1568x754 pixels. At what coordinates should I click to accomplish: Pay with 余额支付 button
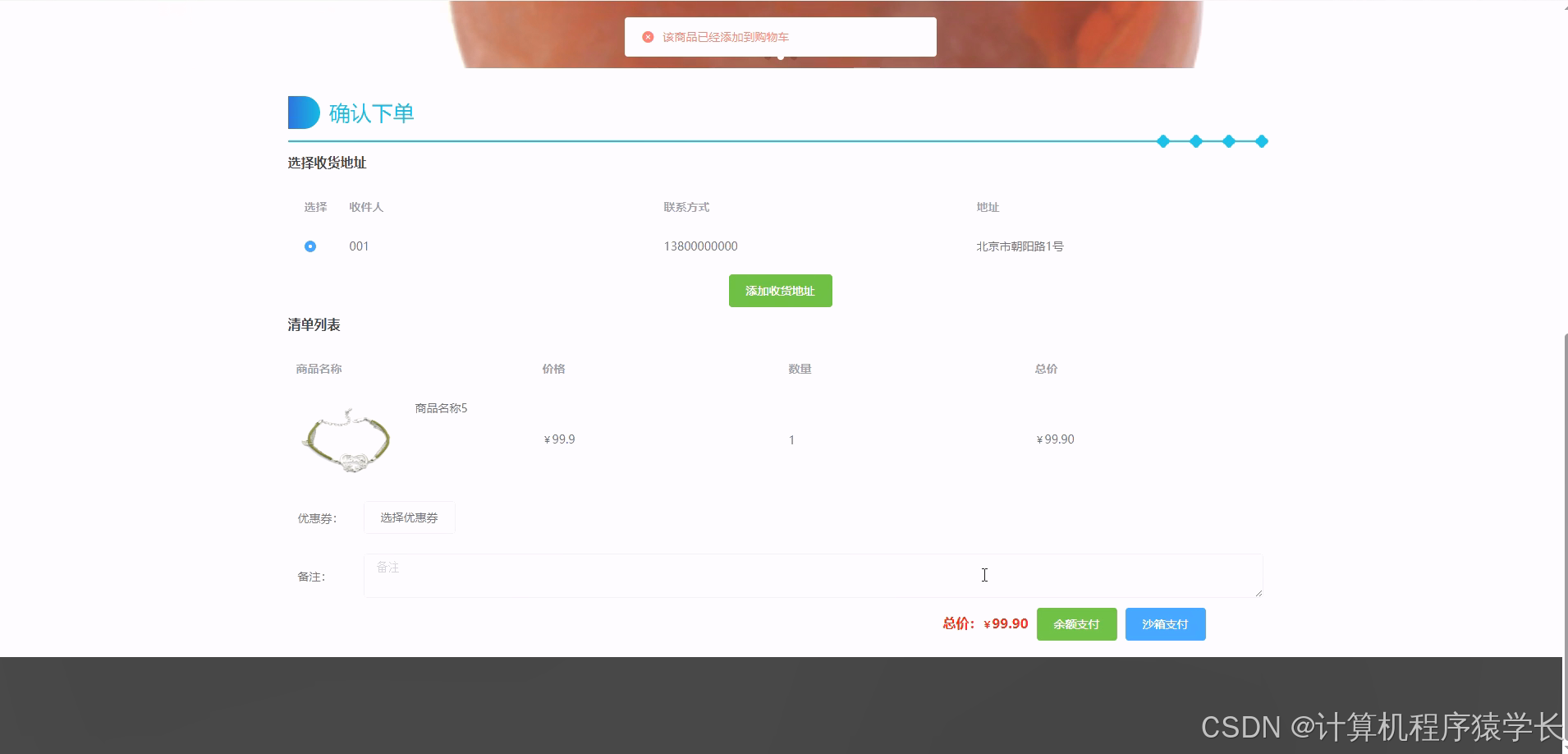tap(1076, 624)
